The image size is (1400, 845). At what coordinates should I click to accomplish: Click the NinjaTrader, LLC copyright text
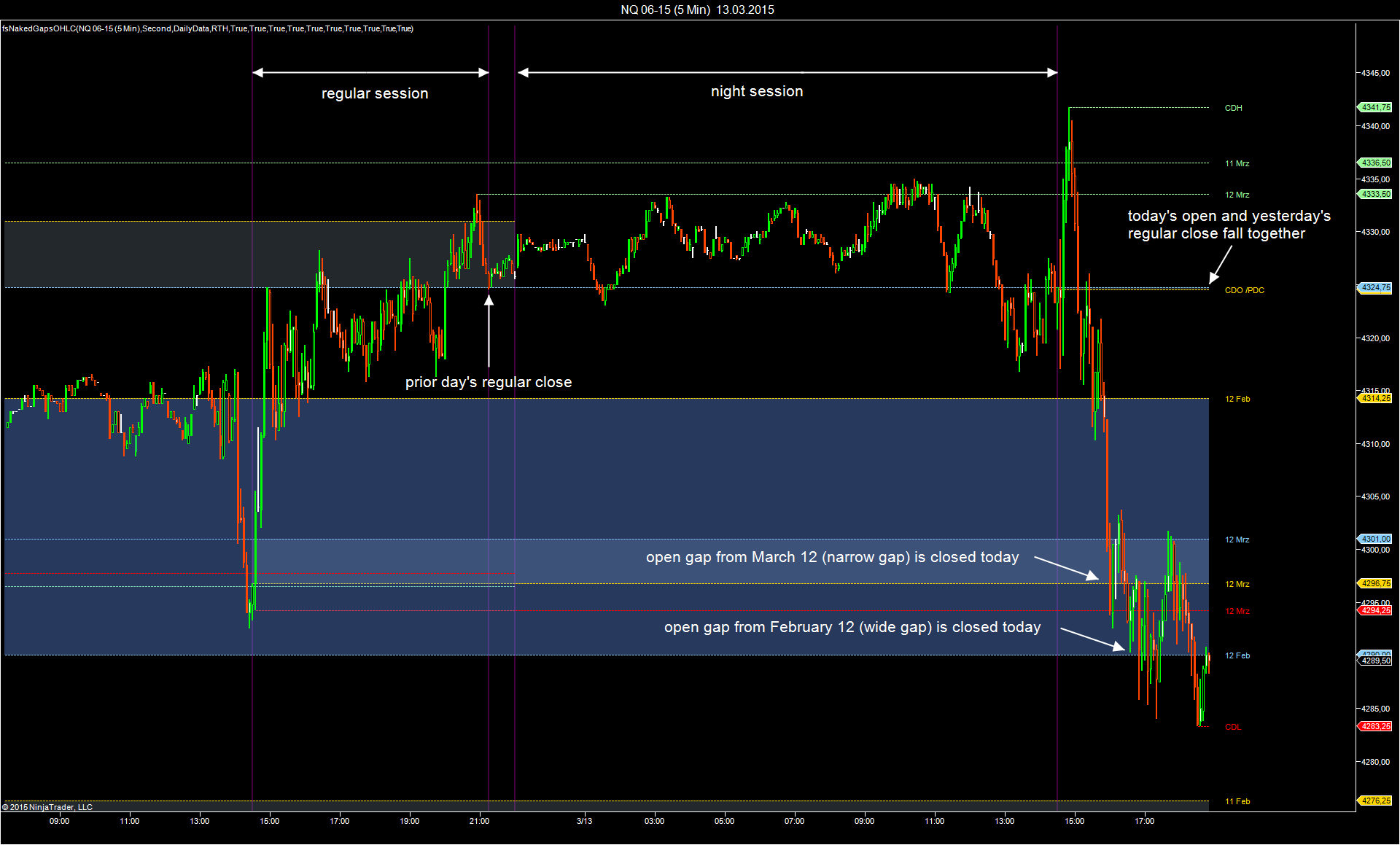point(47,807)
